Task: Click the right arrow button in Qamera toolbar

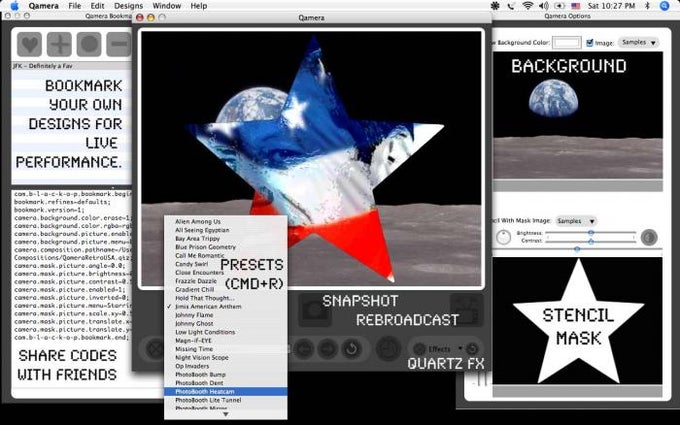Action: [x=327, y=349]
